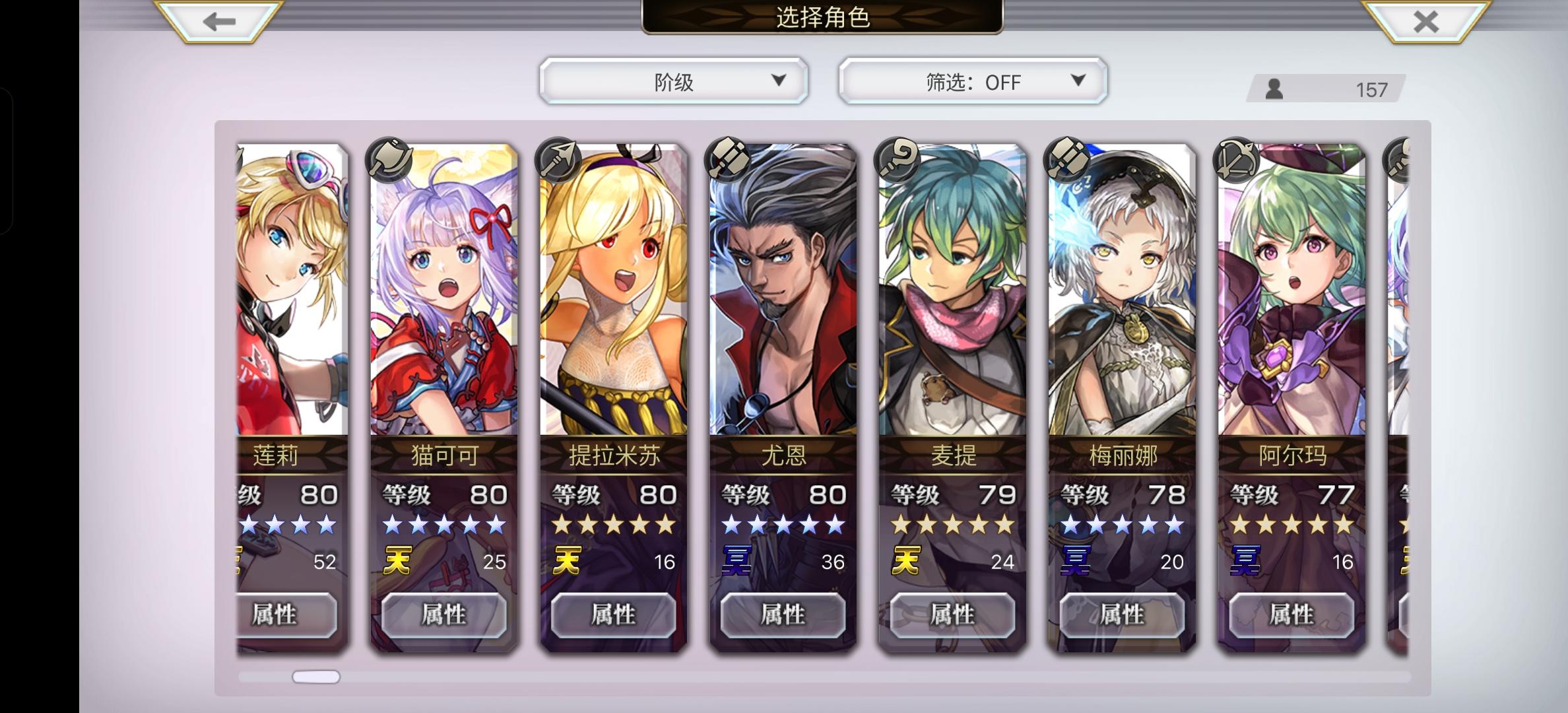Screen dimensions: 1568x713
Task: View 属性 of 阿尔玛
Action: click(1292, 615)
